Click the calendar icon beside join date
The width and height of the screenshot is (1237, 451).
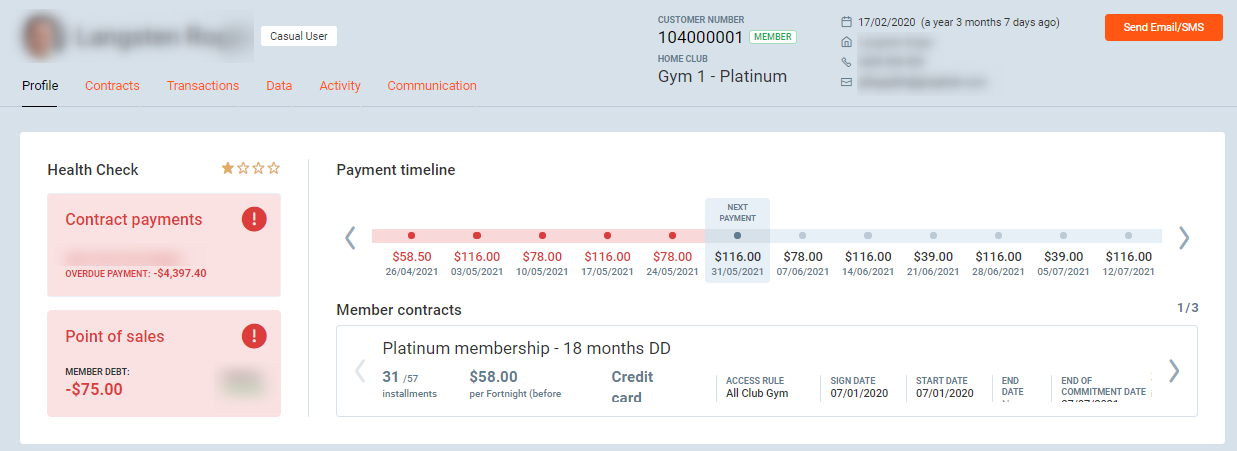click(x=847, y=22)
